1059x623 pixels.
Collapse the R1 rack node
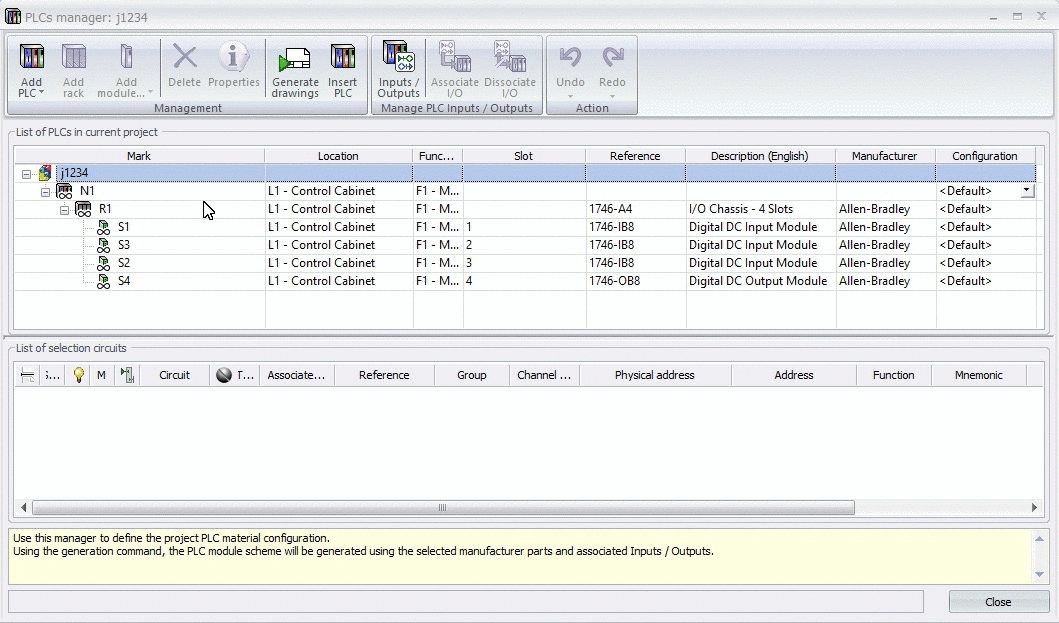tap(64, 210)
